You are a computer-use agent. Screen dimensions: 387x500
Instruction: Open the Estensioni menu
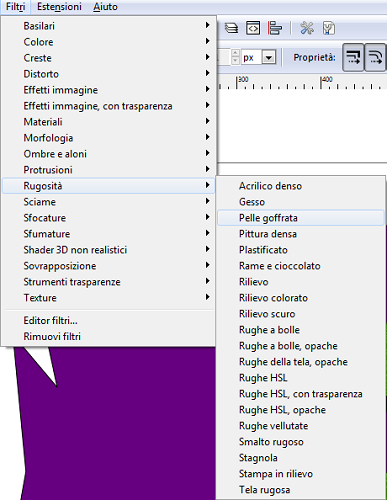click(59, 7)
